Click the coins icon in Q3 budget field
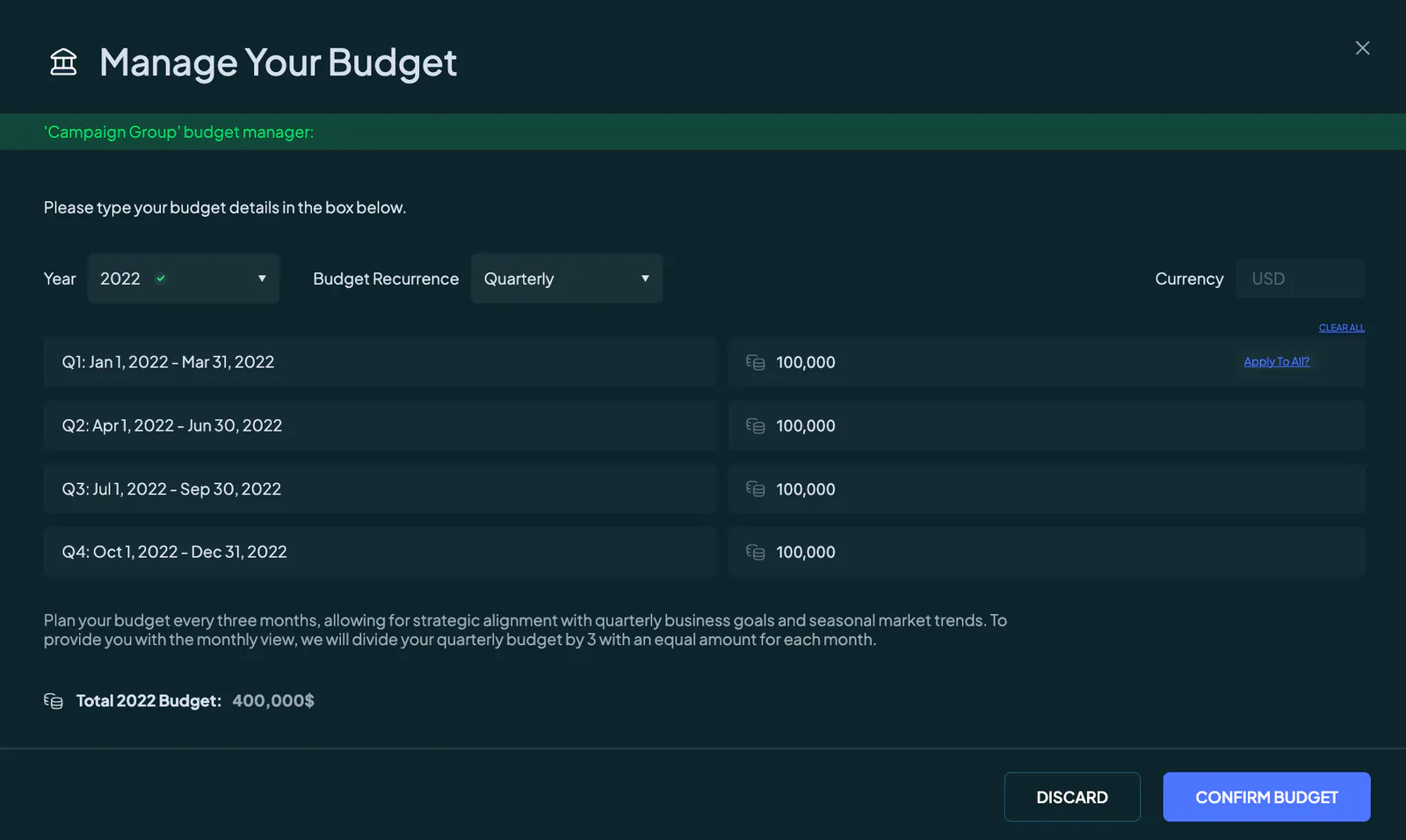 pyautogui.click(x=756, y=489)
